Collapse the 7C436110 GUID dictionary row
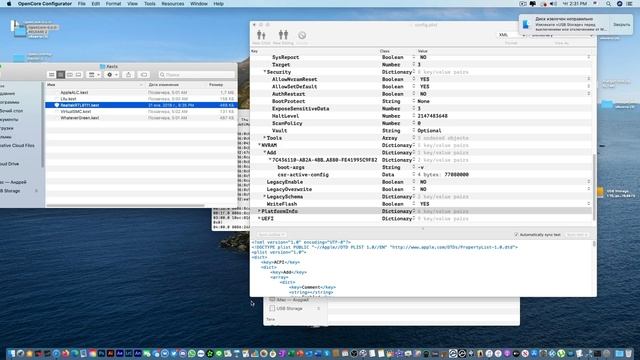640x360 pixels. pyautogui.click(x=270, y=160)
